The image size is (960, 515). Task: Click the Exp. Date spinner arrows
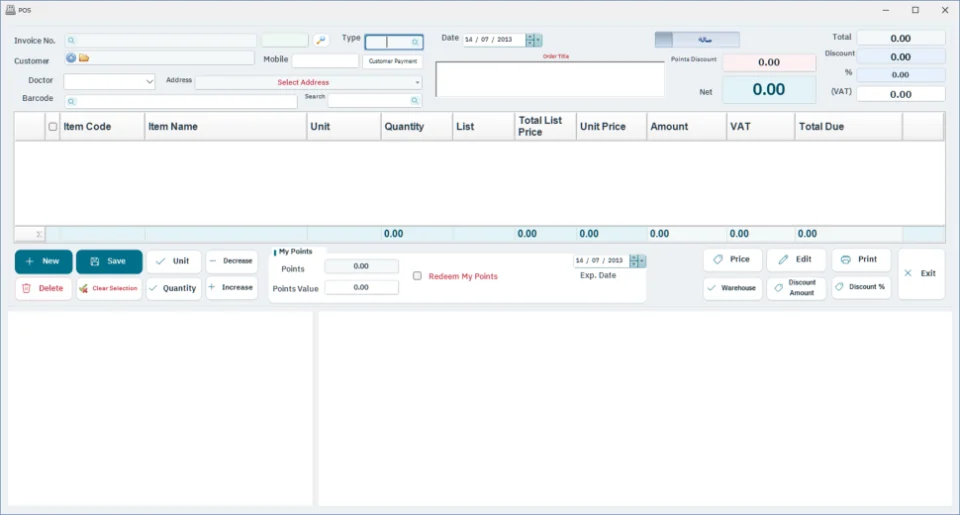634,261
